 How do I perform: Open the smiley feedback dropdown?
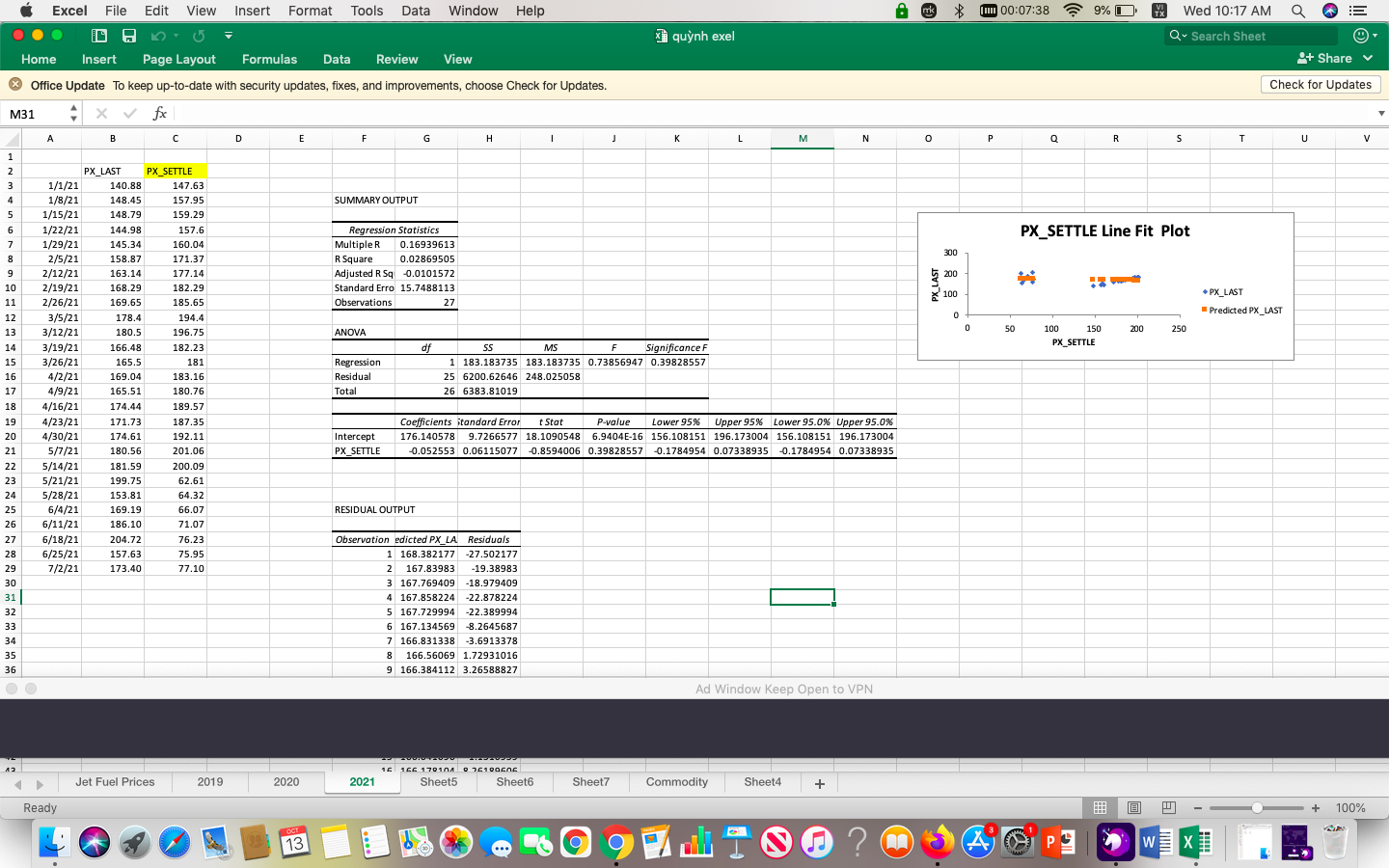coord(1365,36)
